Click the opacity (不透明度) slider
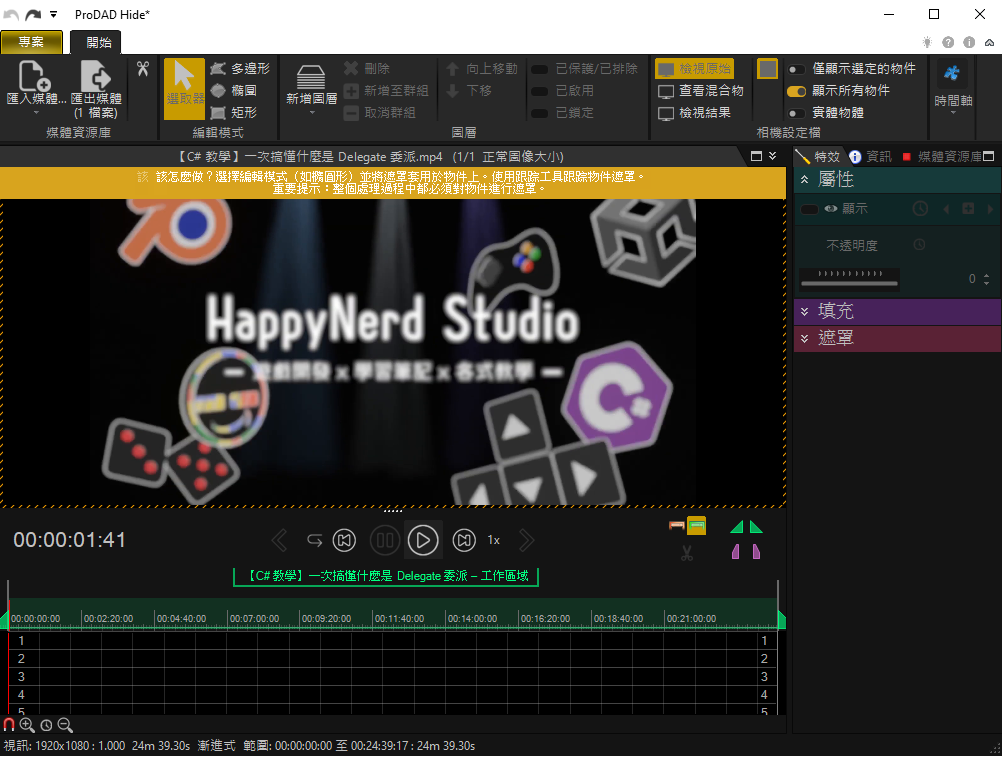The height and width of the screenshot is (757, 1002). click(x=849, y=279)
